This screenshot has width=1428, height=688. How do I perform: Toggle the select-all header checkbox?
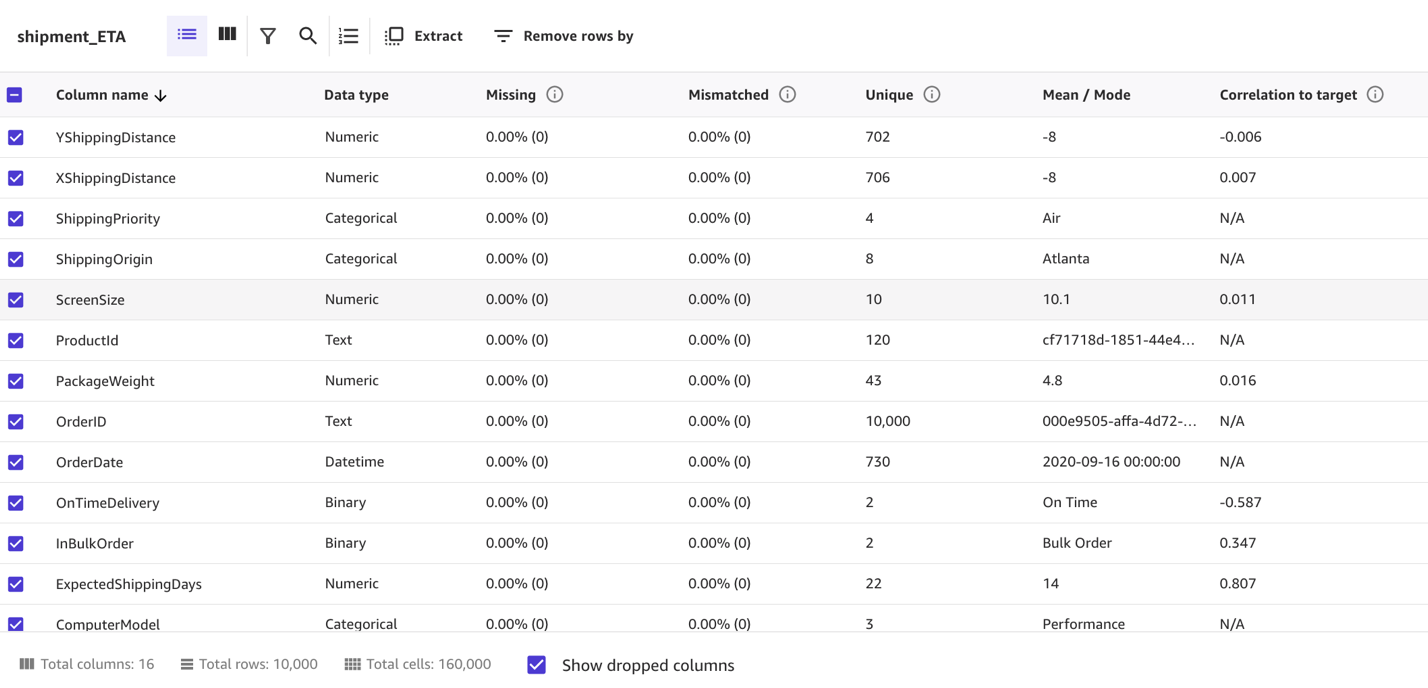coord(15,95)
